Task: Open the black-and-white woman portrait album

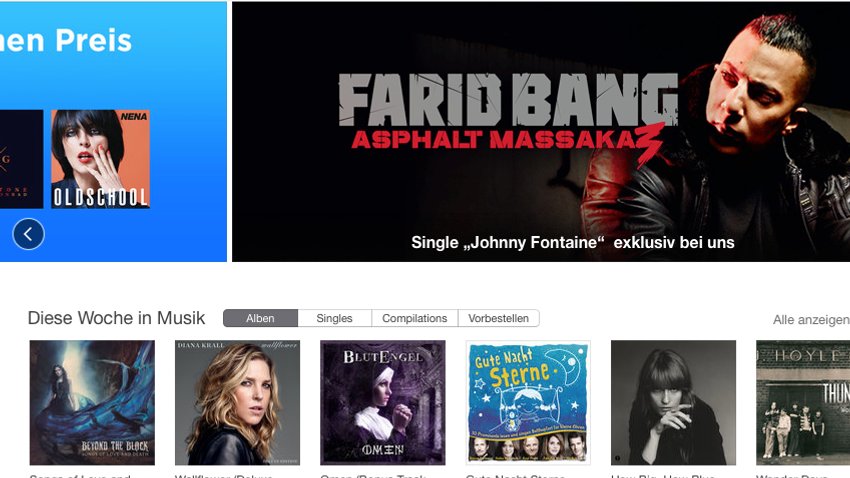Action: coord(673,403)
